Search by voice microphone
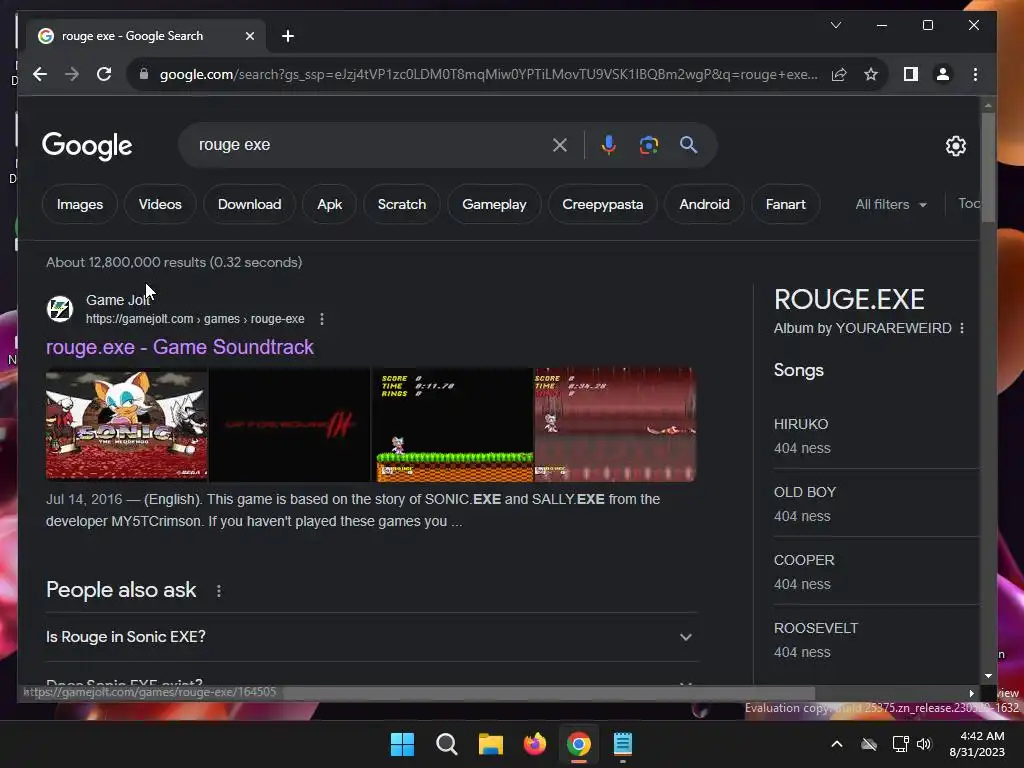 609,145
